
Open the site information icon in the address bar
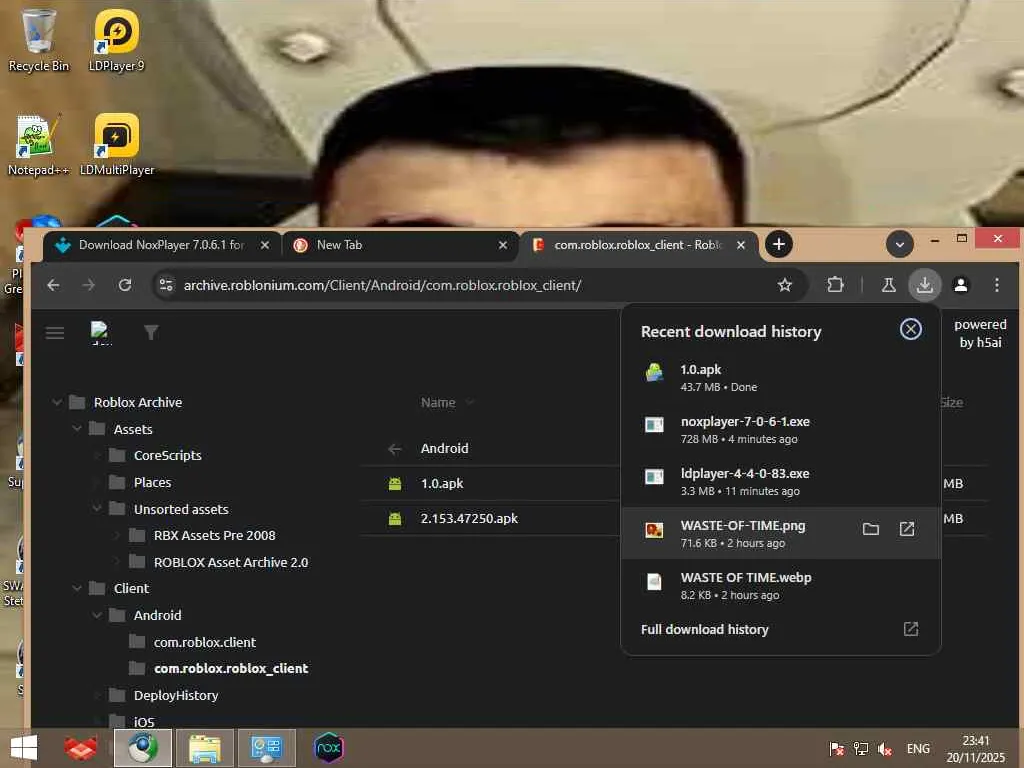(x=167, y=285)
